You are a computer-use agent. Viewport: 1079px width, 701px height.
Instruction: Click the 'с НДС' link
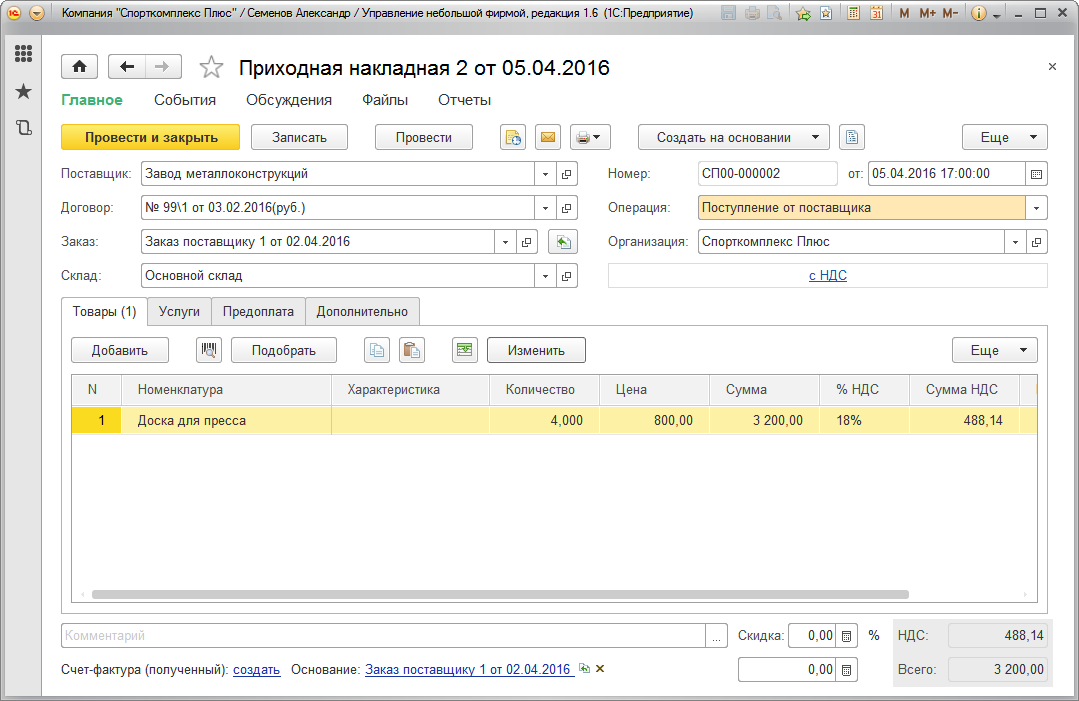point(827,276)
